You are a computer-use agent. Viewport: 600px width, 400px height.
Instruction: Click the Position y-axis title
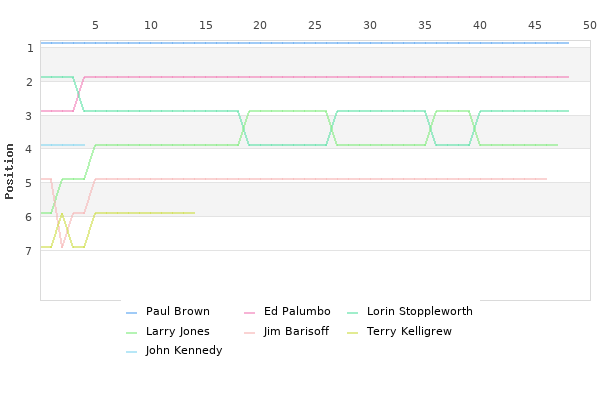click(9, 171)
